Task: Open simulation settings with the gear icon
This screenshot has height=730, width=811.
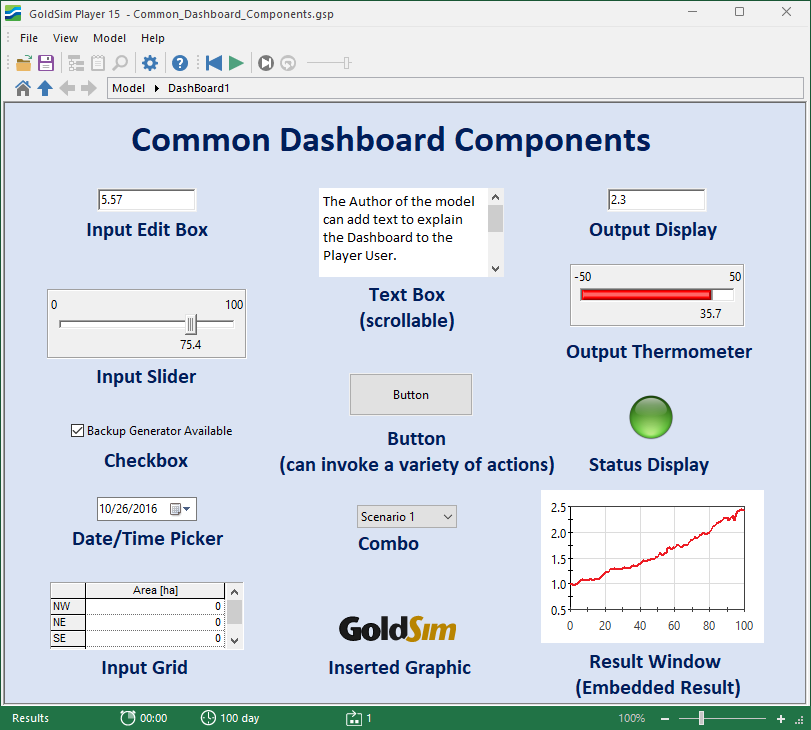Action: [150, 63]
